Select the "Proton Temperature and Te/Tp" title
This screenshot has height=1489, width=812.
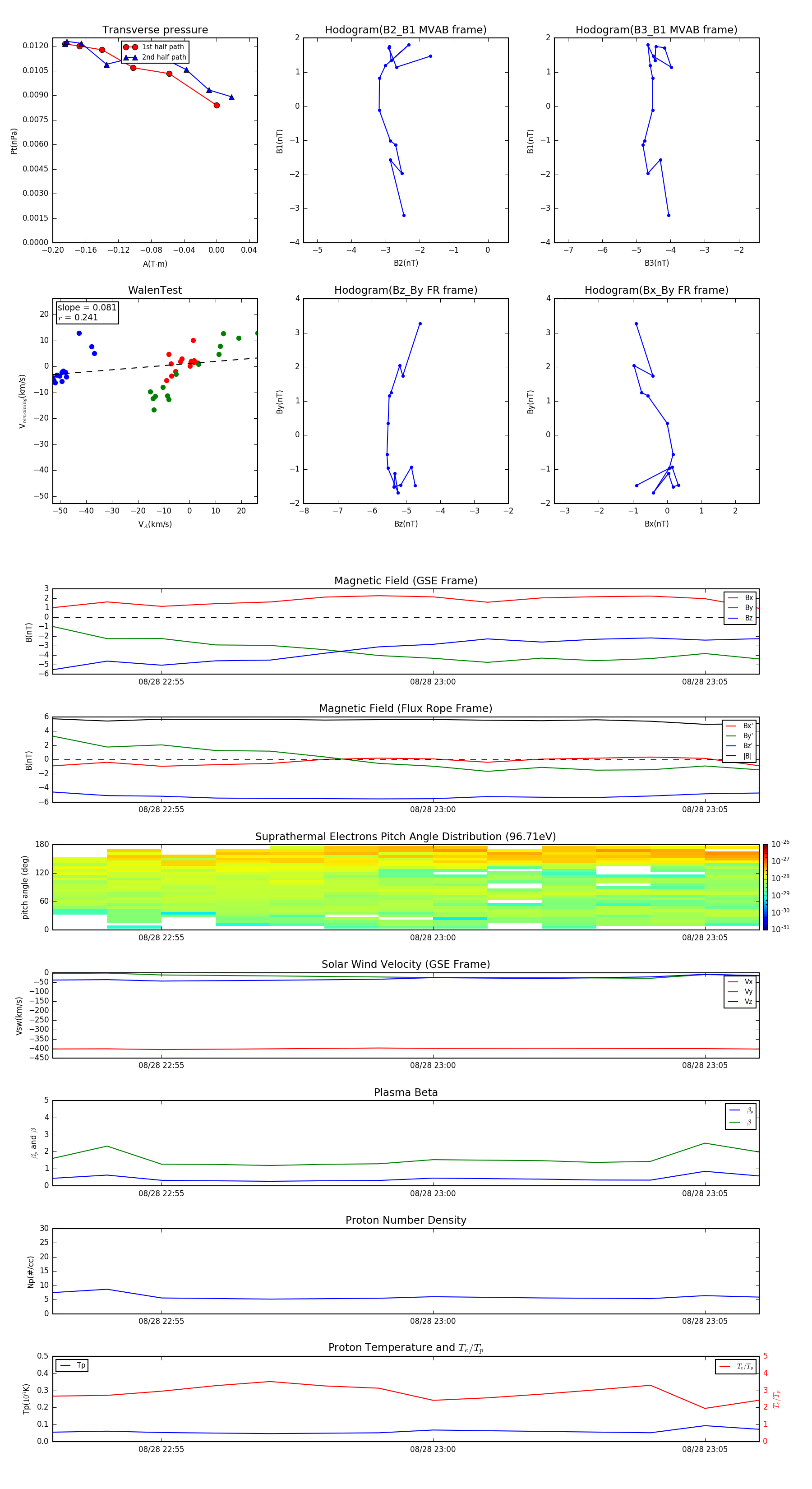tap(406, 1348)
